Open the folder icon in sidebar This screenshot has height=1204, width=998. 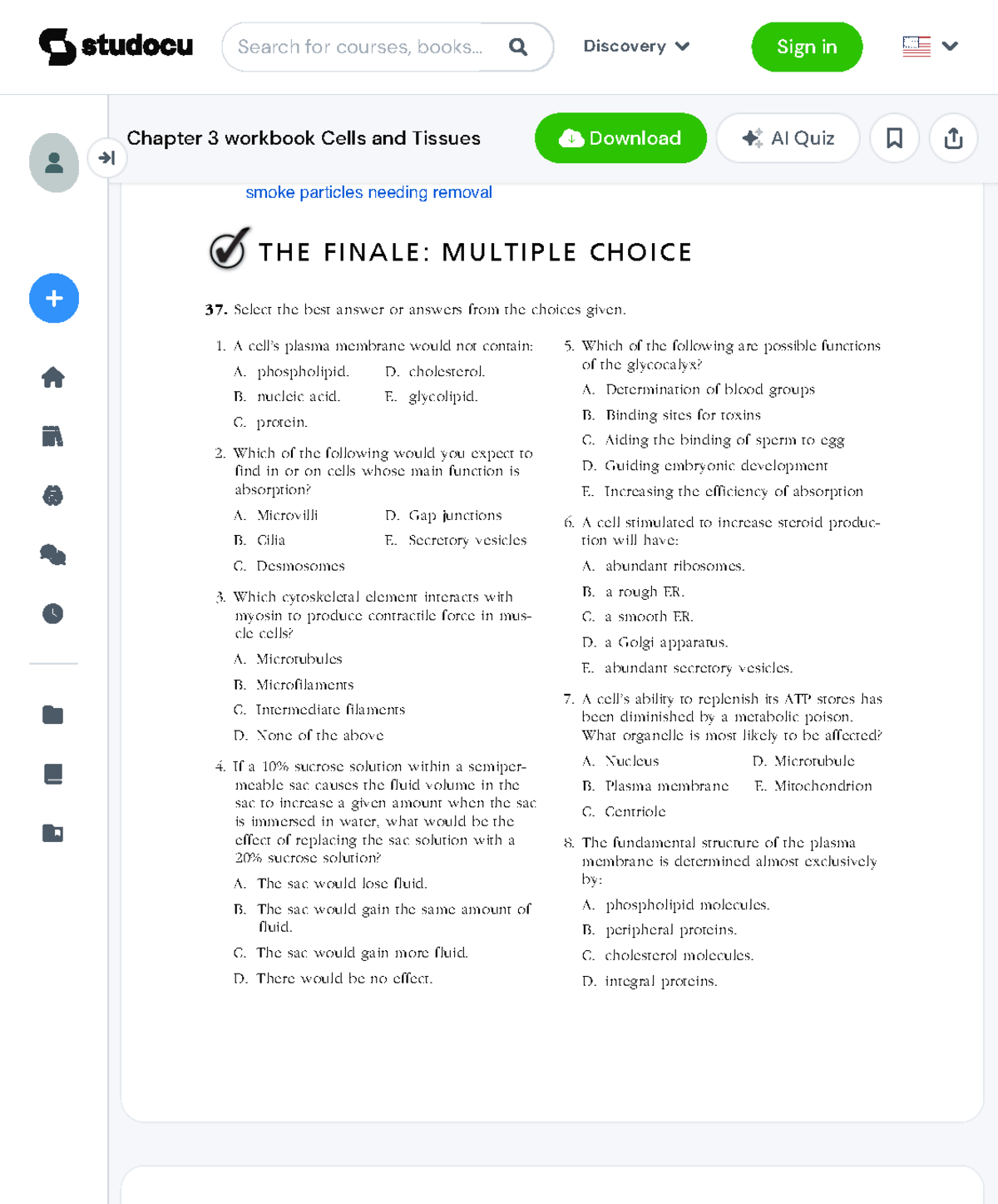(53, 715)
